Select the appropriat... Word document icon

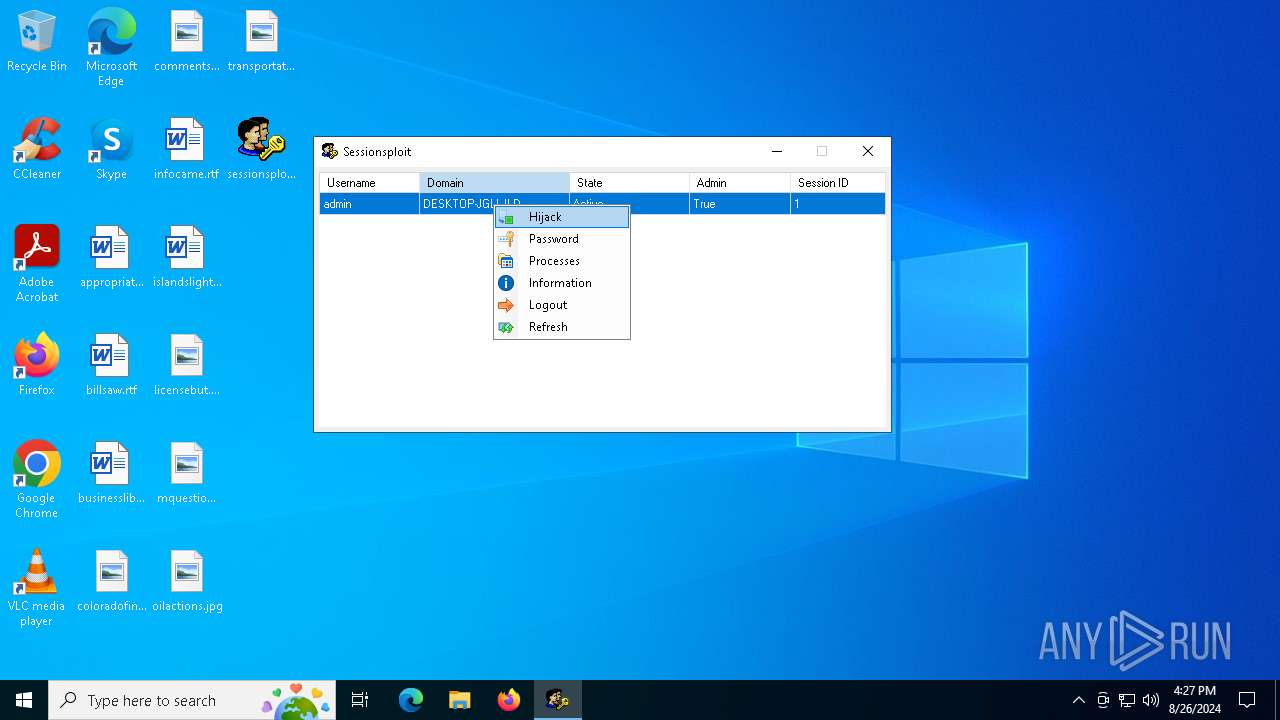(111, 257)
